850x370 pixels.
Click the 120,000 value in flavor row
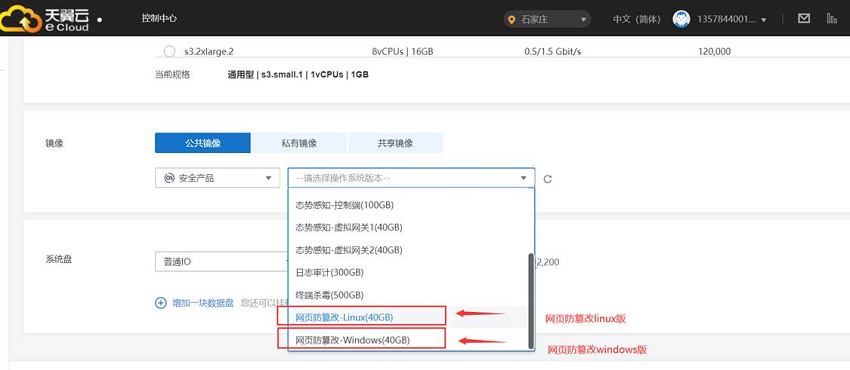pos(714,51)
